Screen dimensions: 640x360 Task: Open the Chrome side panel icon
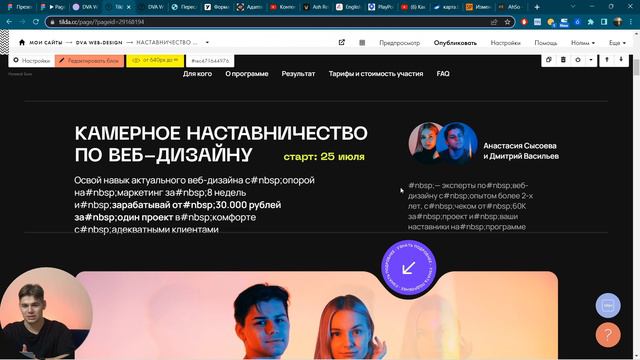[604, 22]
